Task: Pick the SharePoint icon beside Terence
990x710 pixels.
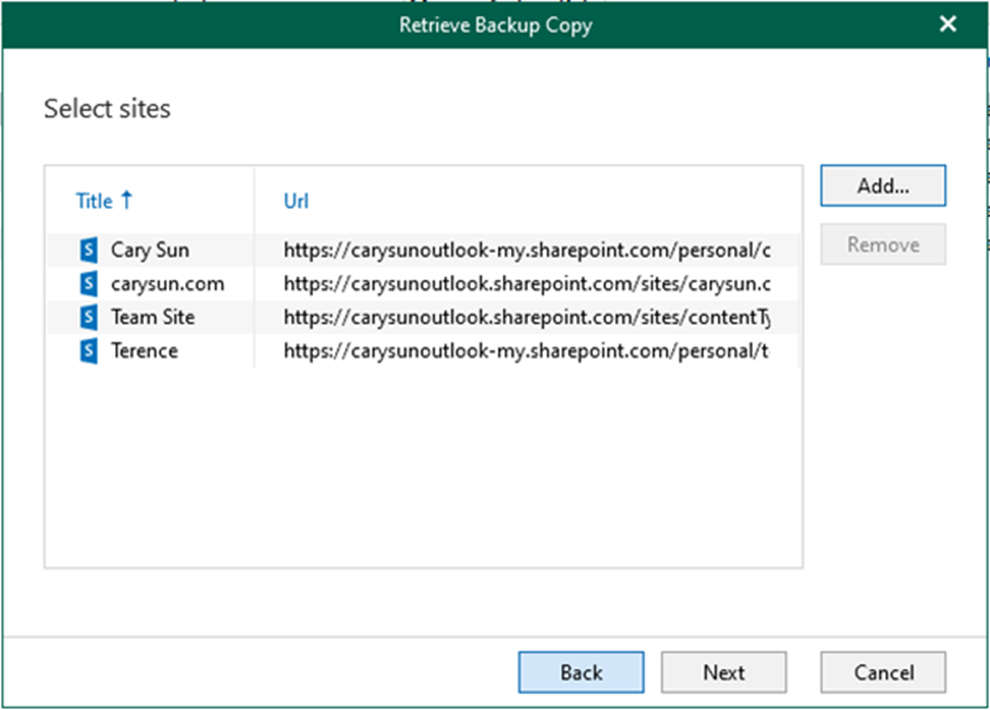Action: click(x=89, y=351)
